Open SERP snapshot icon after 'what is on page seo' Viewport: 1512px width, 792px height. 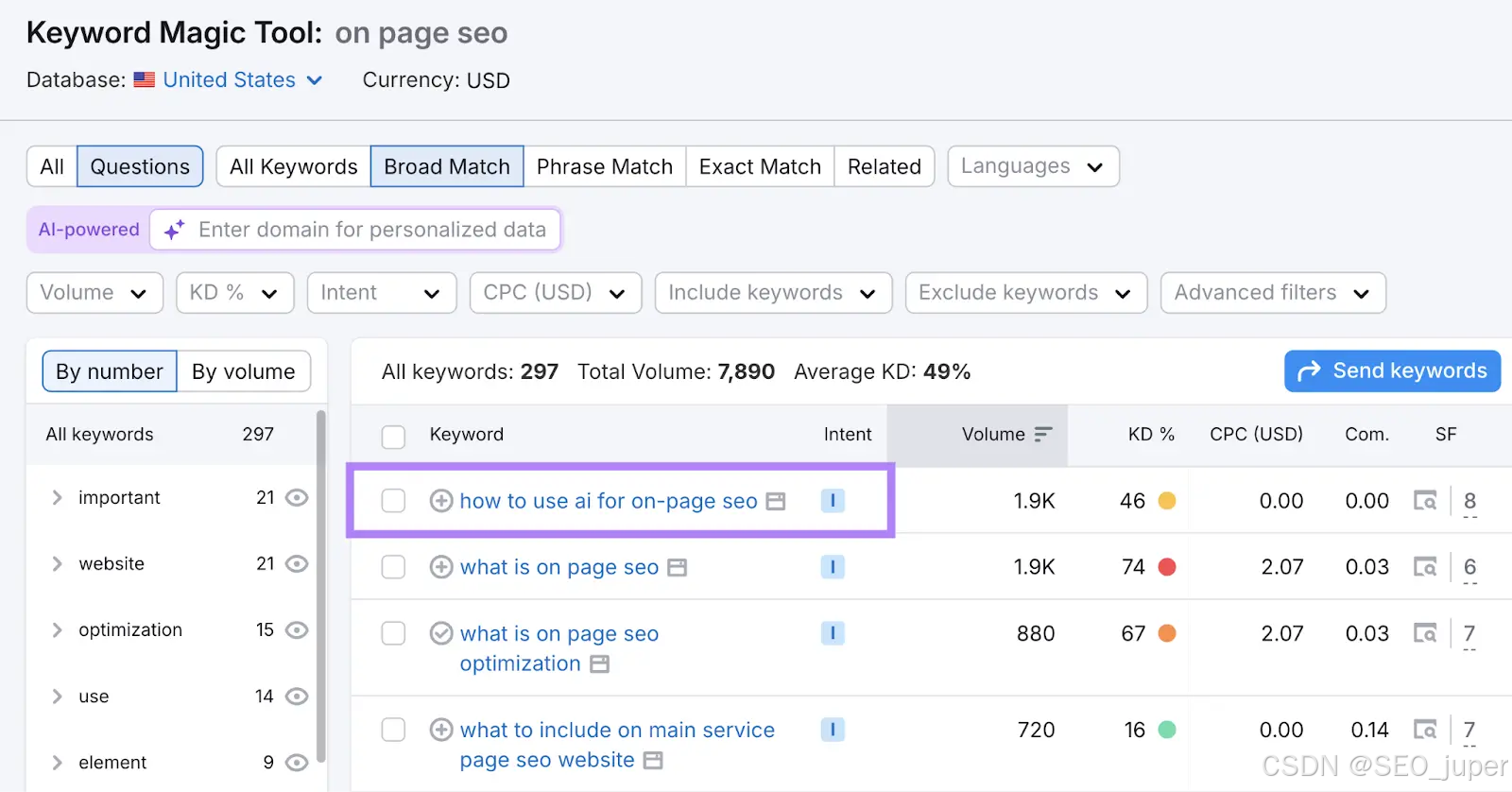[677, 568]
